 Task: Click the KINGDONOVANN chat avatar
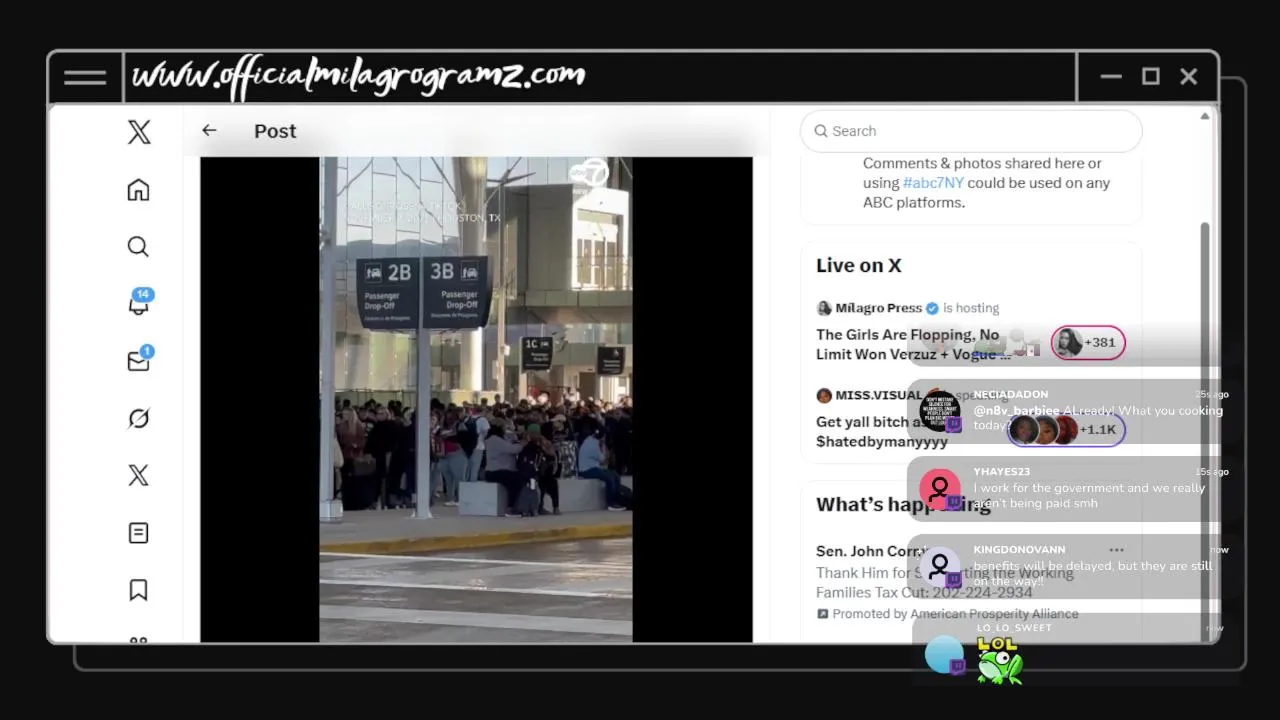[939, 567]
